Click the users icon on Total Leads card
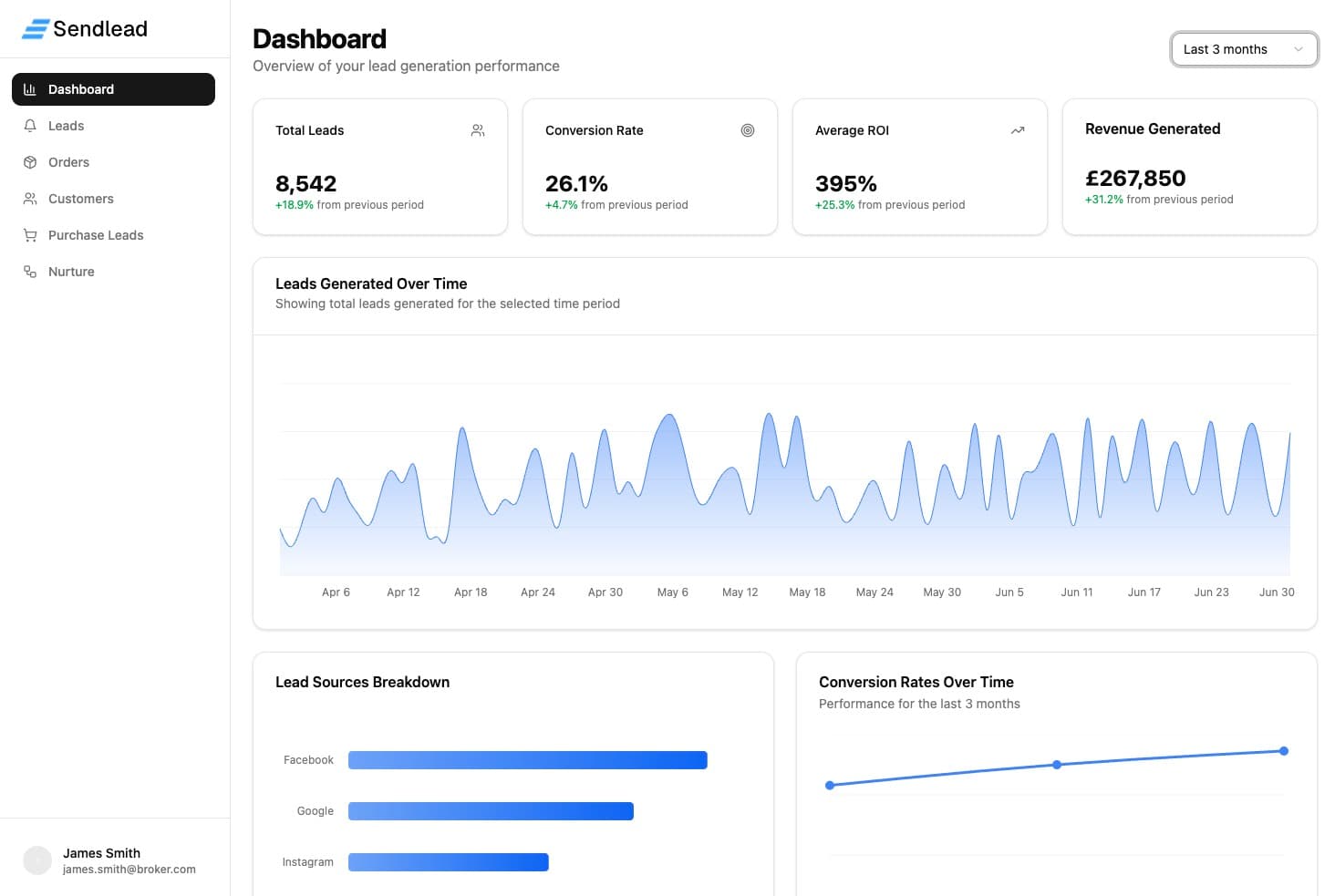 click(x=477, y=130)
